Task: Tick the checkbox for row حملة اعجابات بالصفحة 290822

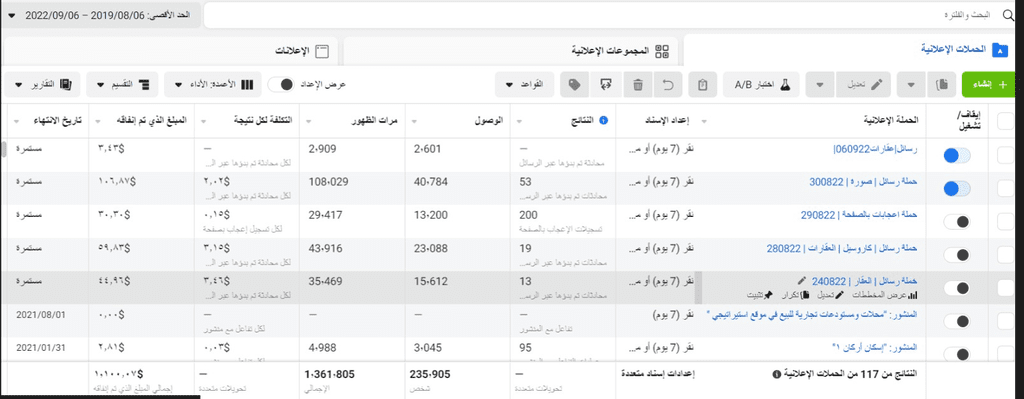Action: click(x=1007, y=222)
